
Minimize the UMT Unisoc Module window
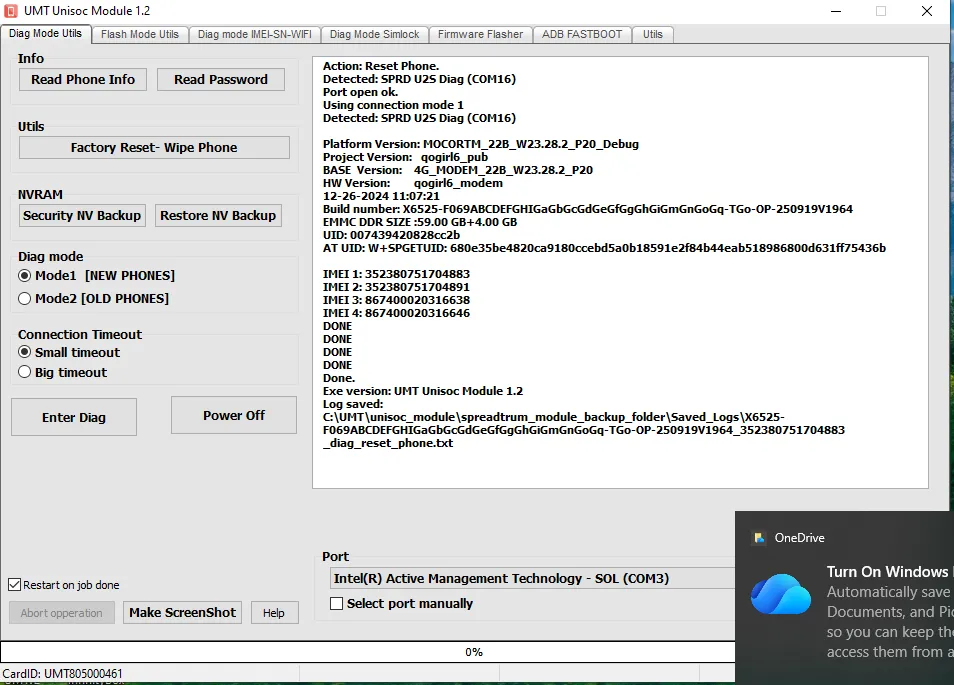click(x=834, y=10)
